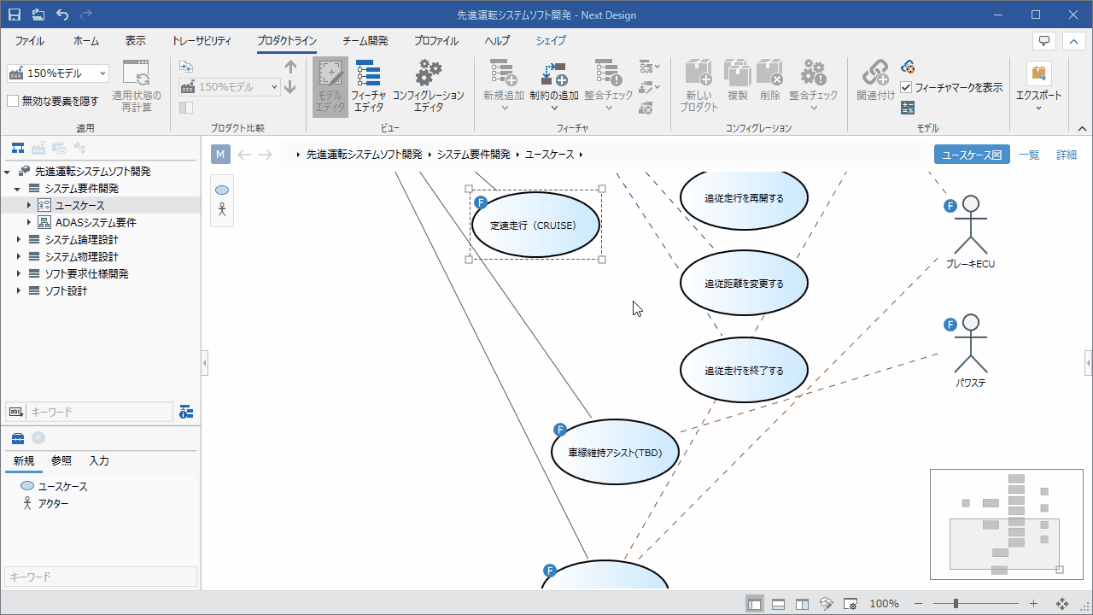Screen dimensions: 1093x615
Task: Click the toolbox keyword field at bottom
Action: (x=100, y=577)
